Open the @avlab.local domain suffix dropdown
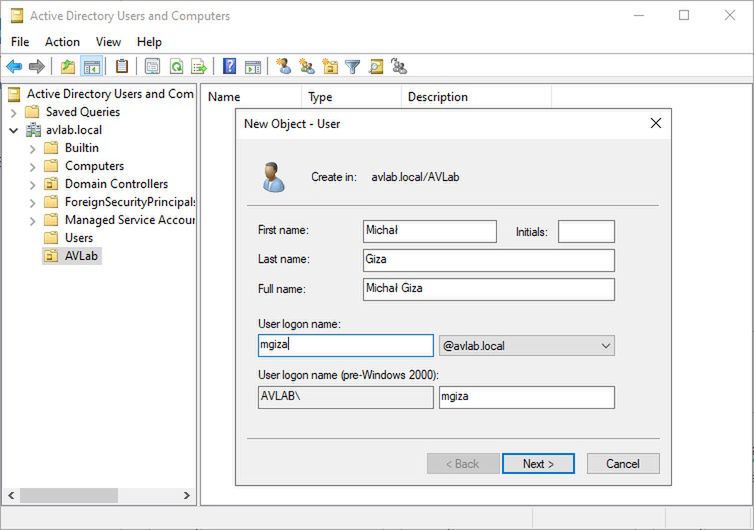Image resolution: width=754 pixels, height=530 pixels. 526,346
